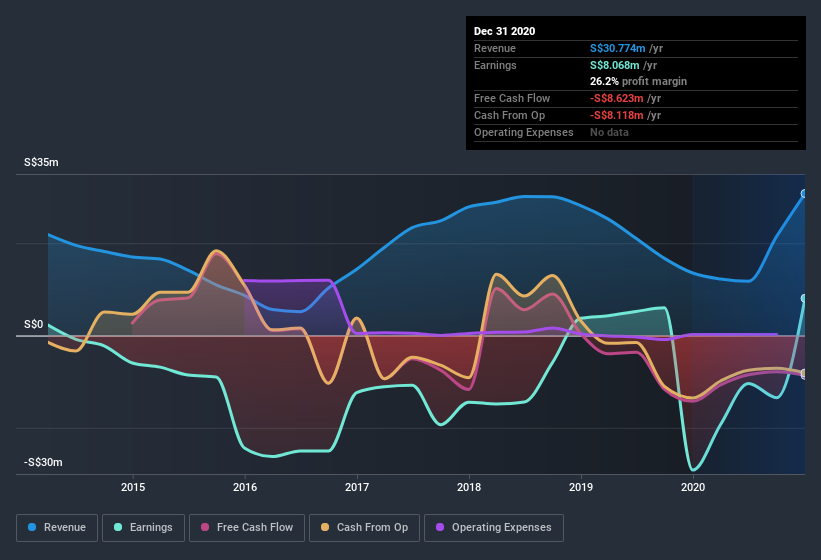Click the teal Earnings legend dot
Viewport: 821px width, 560px height.
118,527
